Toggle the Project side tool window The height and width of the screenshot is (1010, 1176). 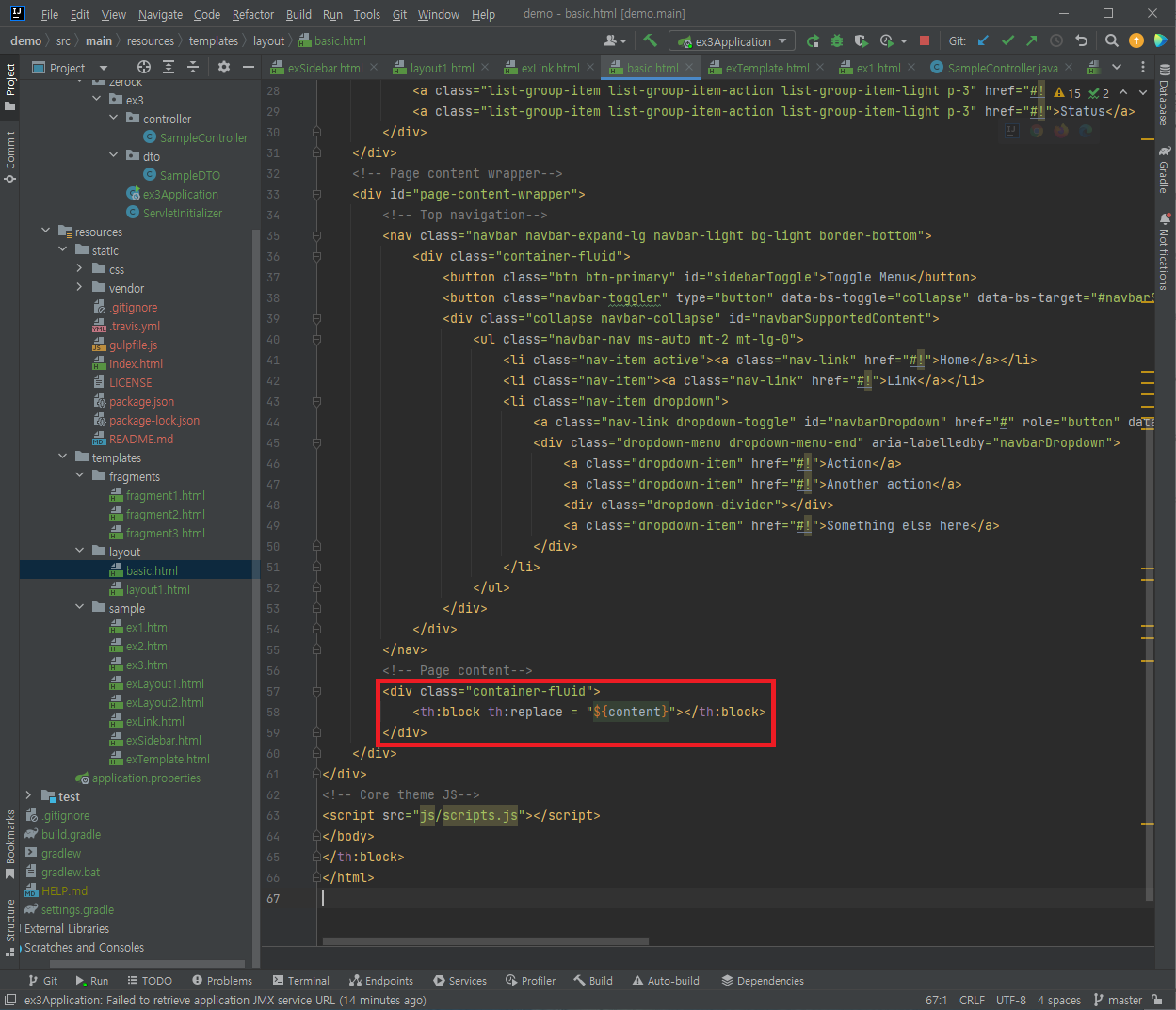point(10,87)
